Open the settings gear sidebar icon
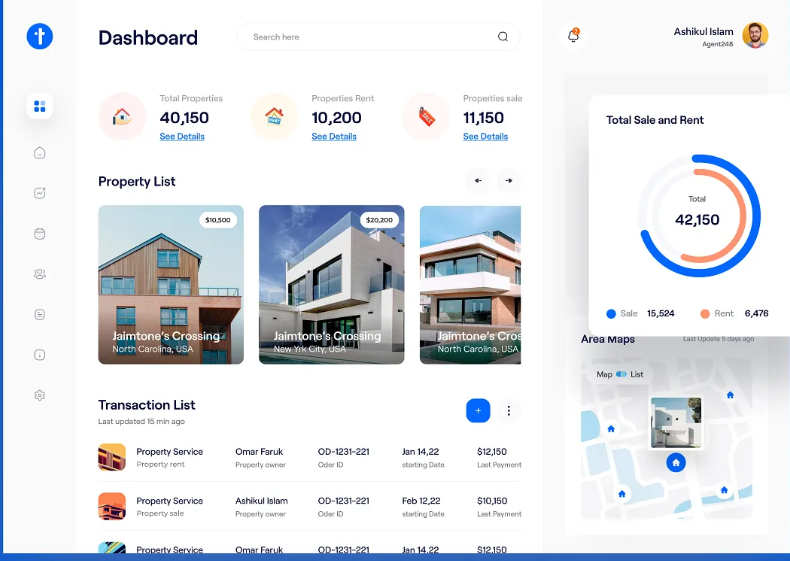Screen dimensions: 790x561 pos(40,395)
